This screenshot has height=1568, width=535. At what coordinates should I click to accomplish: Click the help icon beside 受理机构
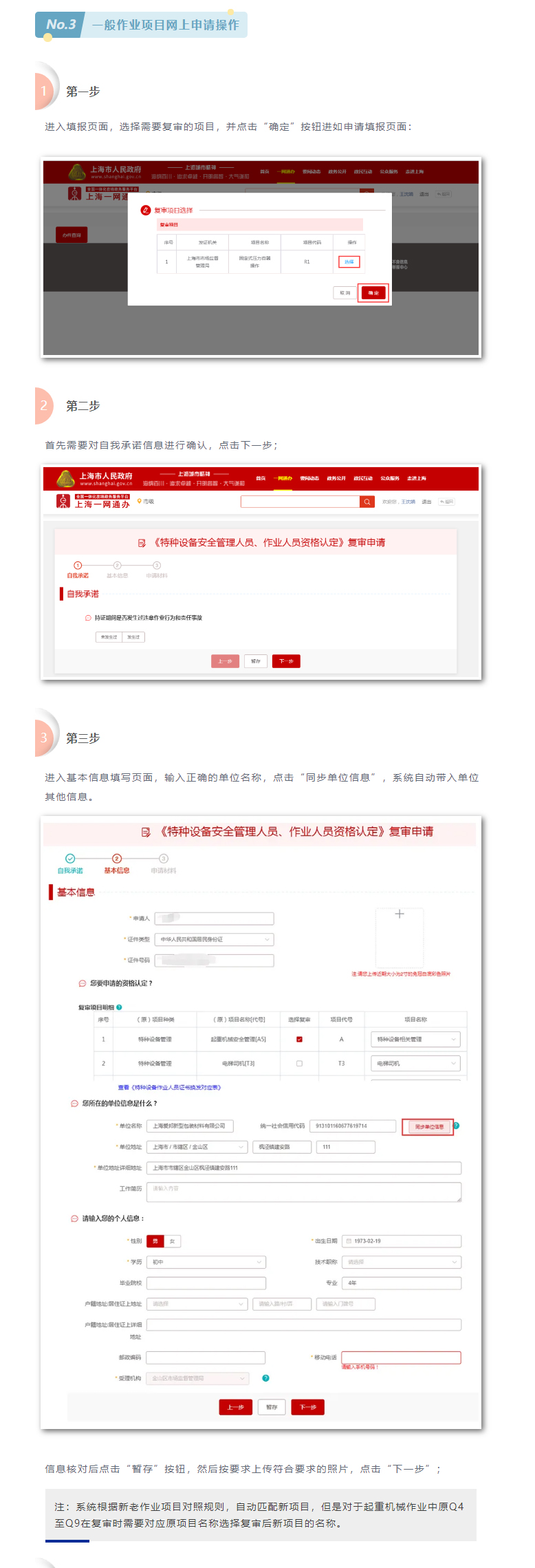(x=265, y=1378)
